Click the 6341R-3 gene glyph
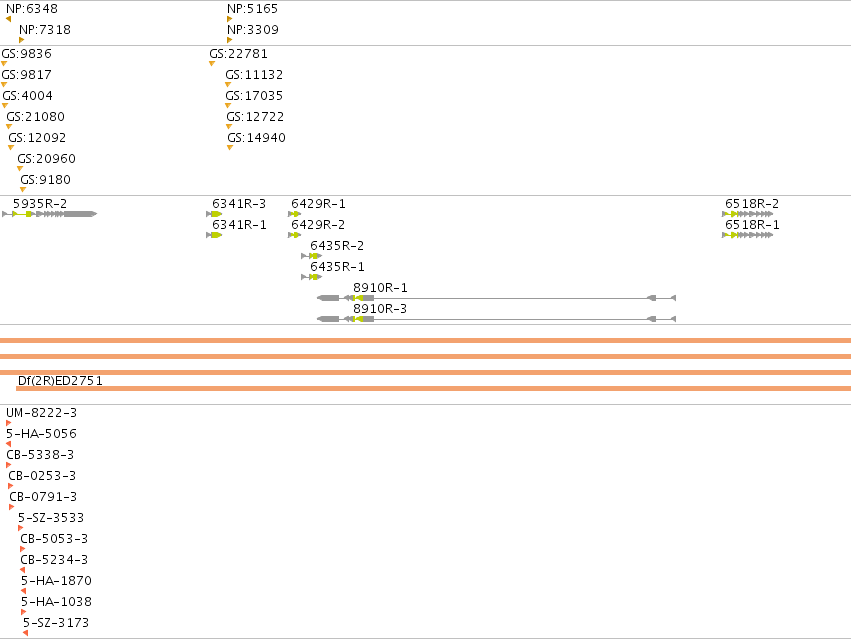 click(214, 214)
